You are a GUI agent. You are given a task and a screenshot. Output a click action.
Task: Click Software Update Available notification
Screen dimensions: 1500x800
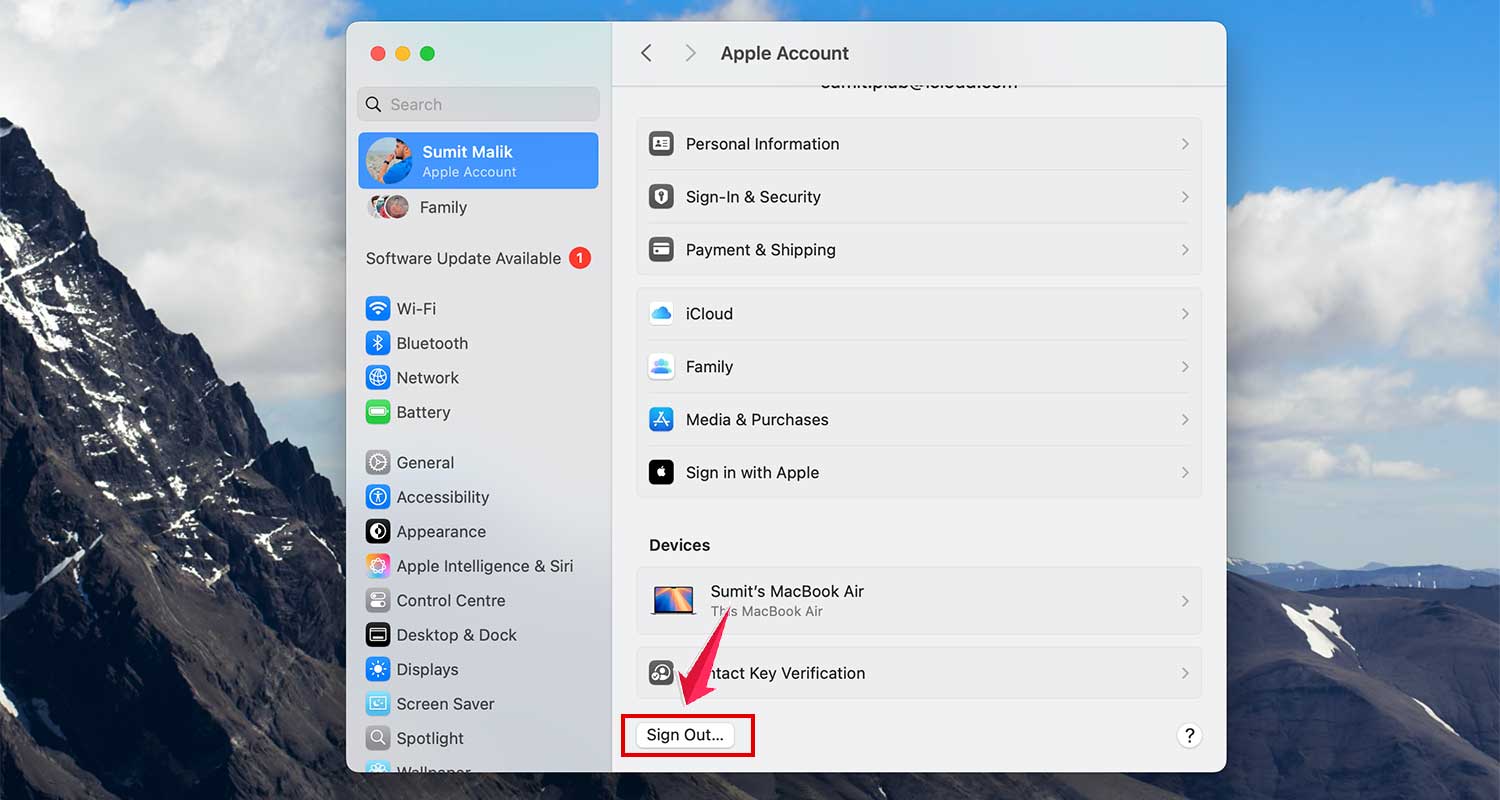(463, 258)
